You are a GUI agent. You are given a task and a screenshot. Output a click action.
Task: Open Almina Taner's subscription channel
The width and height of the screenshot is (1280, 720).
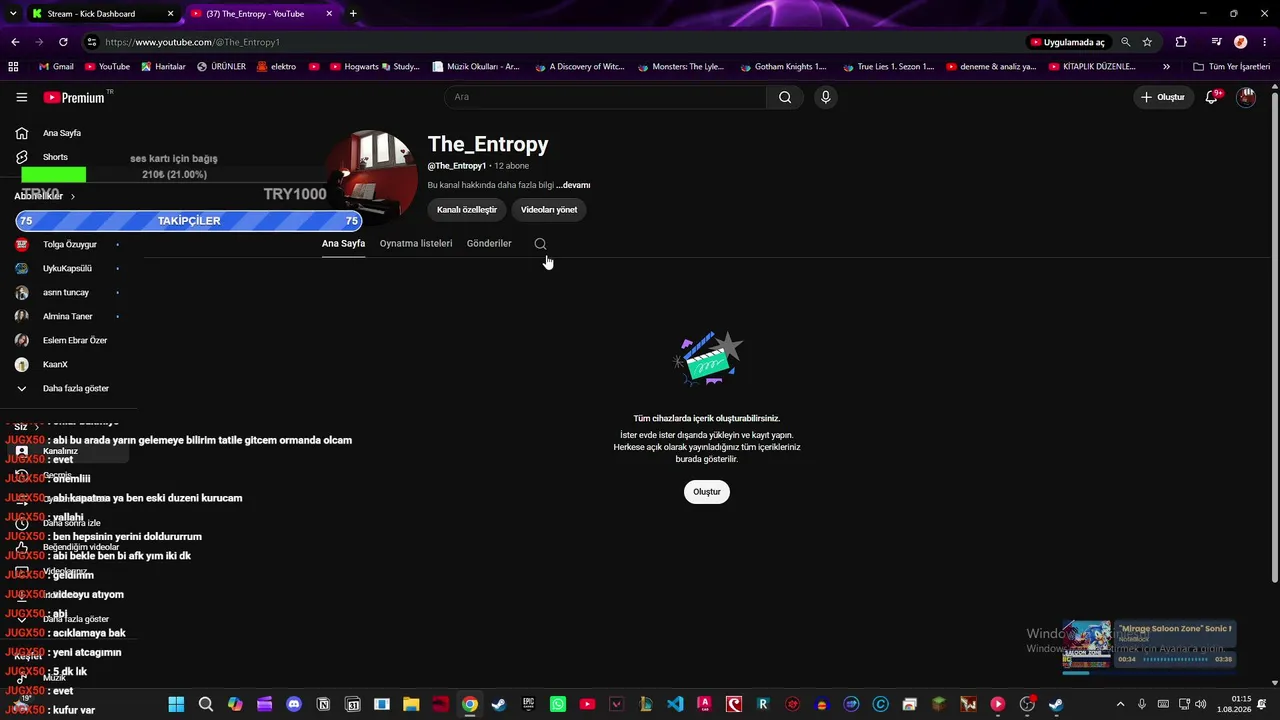[69, 316]
